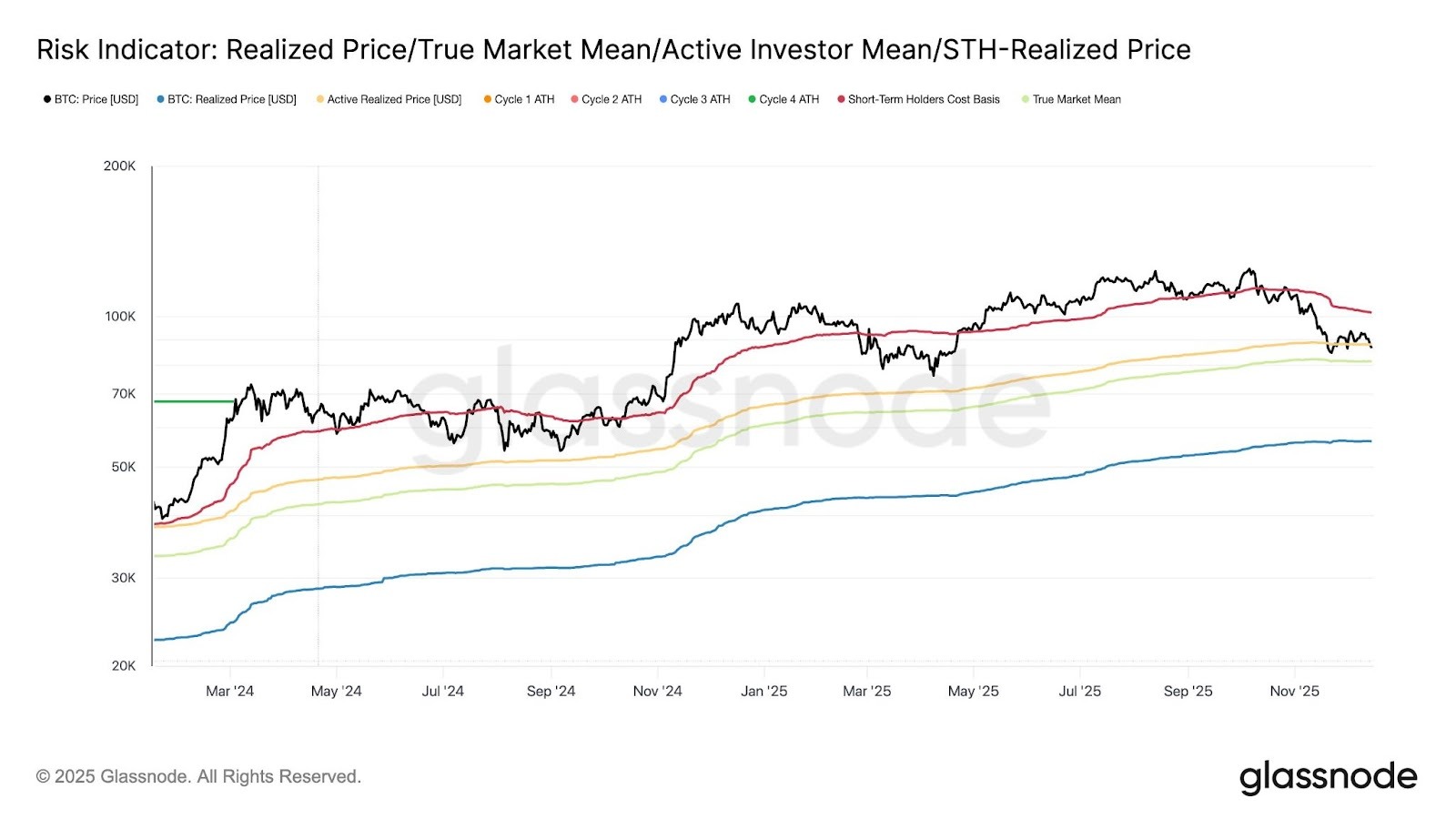Click the black dot beside BTC: Price
The width and height of the screenshot is (1456, 819).
point(47,99)
